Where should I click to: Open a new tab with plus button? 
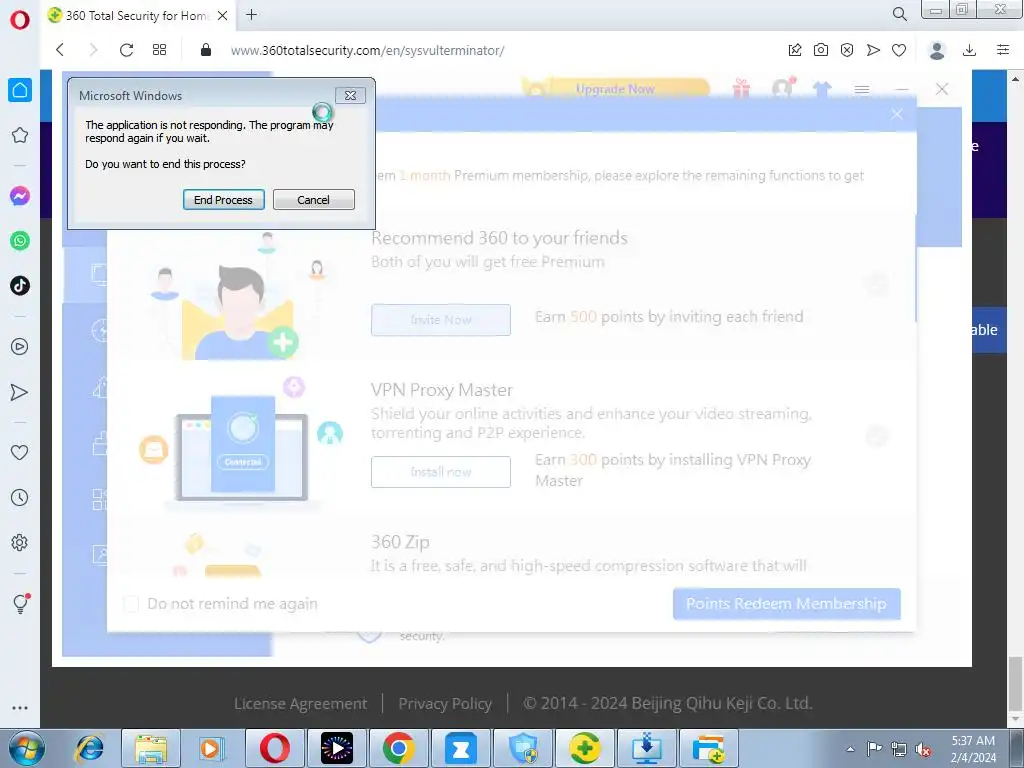click(x=251, y=15)
